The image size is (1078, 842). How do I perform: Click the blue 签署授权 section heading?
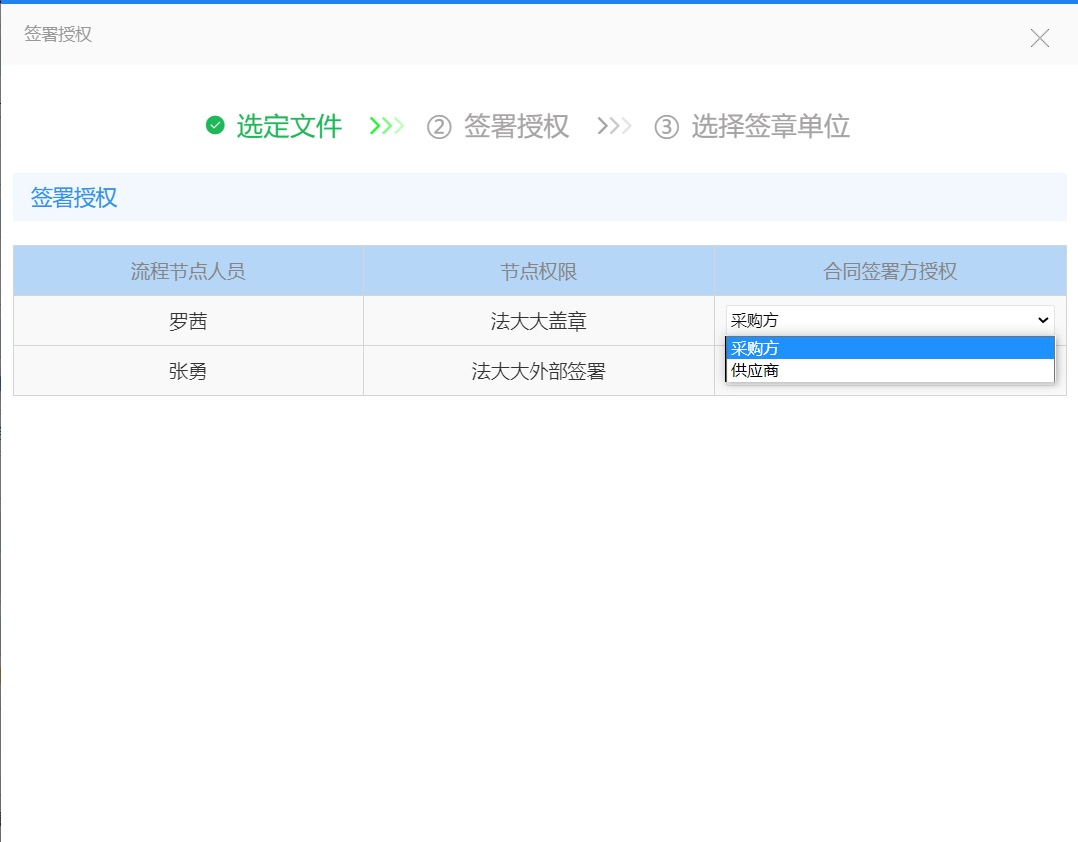pyautogui.click(x=74, y=197)
